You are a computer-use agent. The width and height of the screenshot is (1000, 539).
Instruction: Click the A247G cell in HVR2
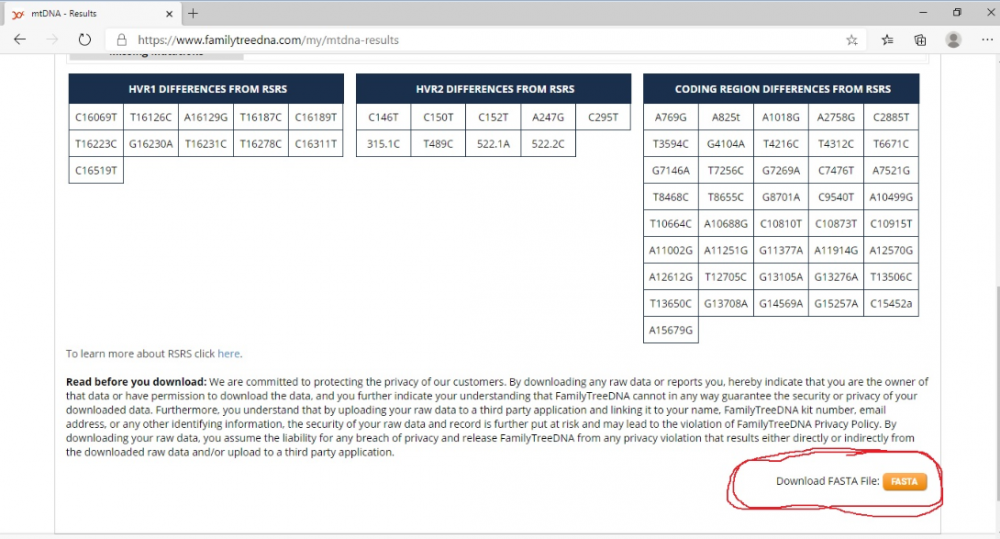[548, 117]
